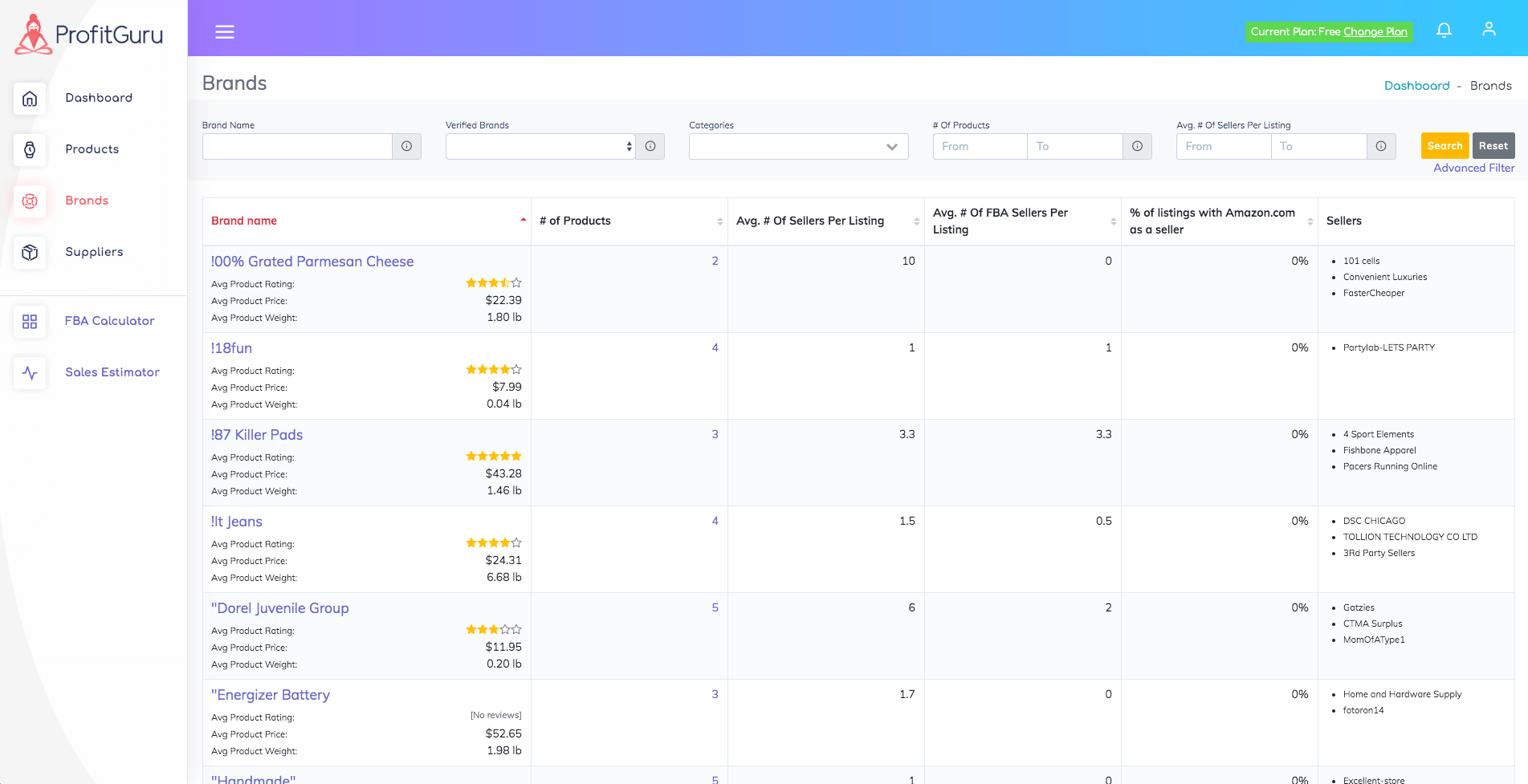
Task: Click the Suppliers box icon in sidebar
Action: coord(30,253)
